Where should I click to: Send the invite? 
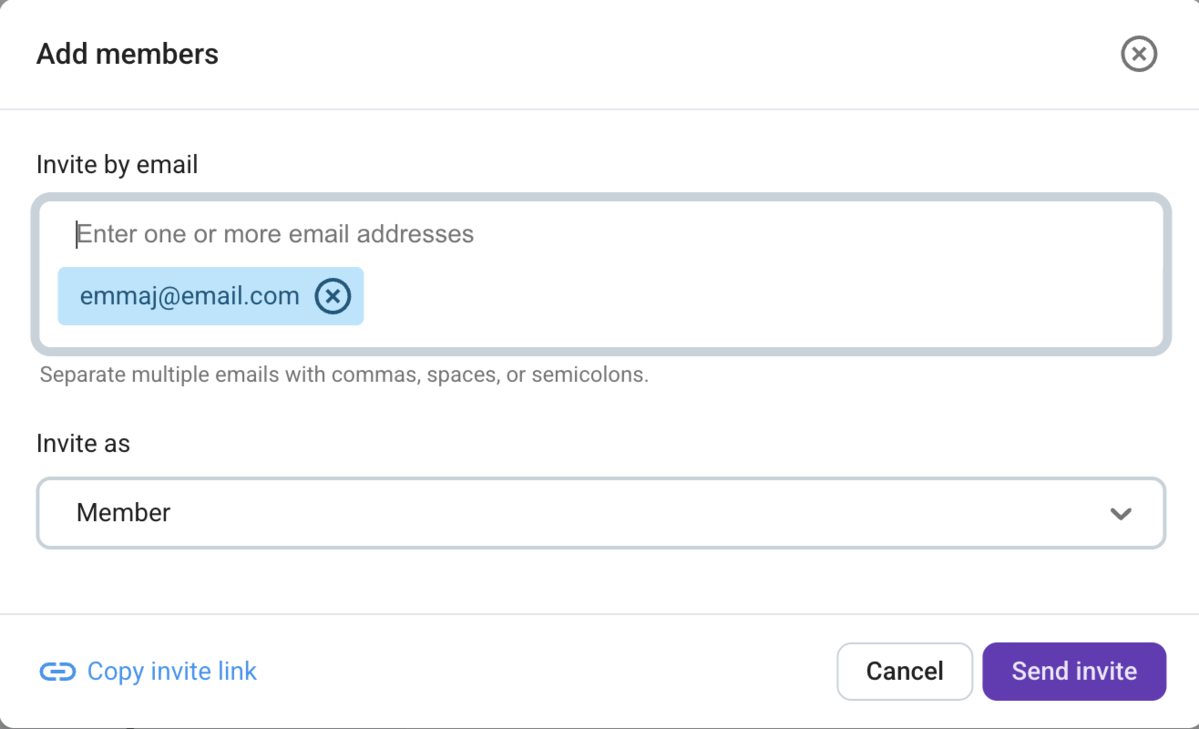pos(1073,671)
